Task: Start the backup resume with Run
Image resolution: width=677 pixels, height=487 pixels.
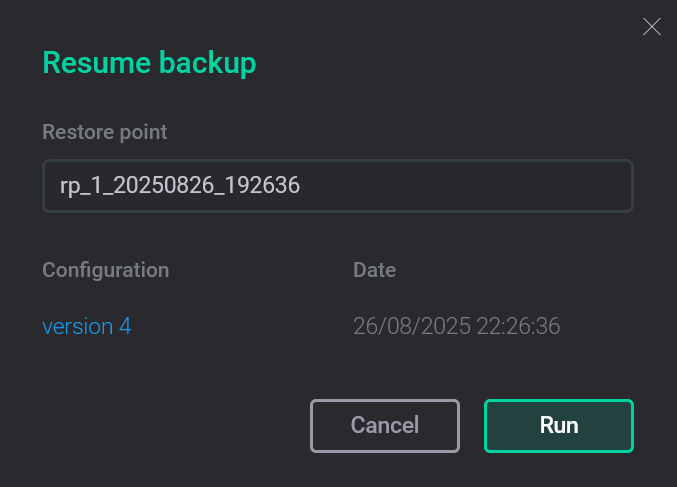Action: [558, 426]
